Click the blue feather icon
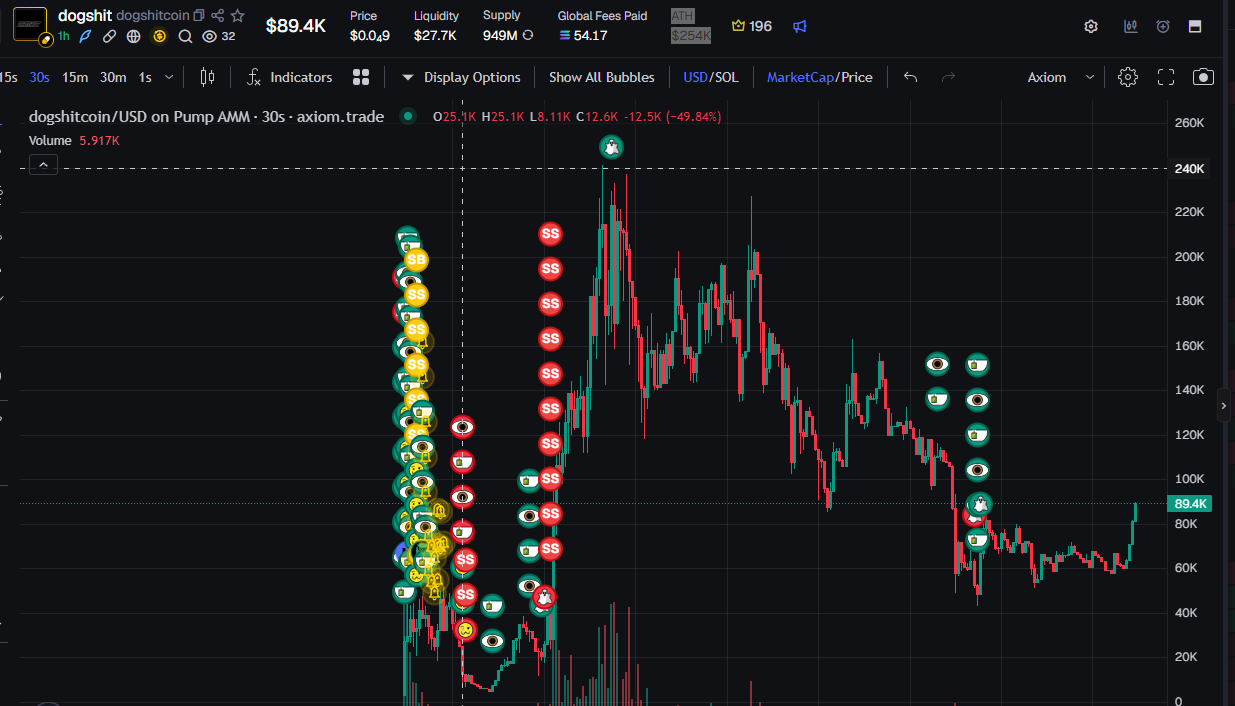The image size is (1235, 706). pos(85,36)
